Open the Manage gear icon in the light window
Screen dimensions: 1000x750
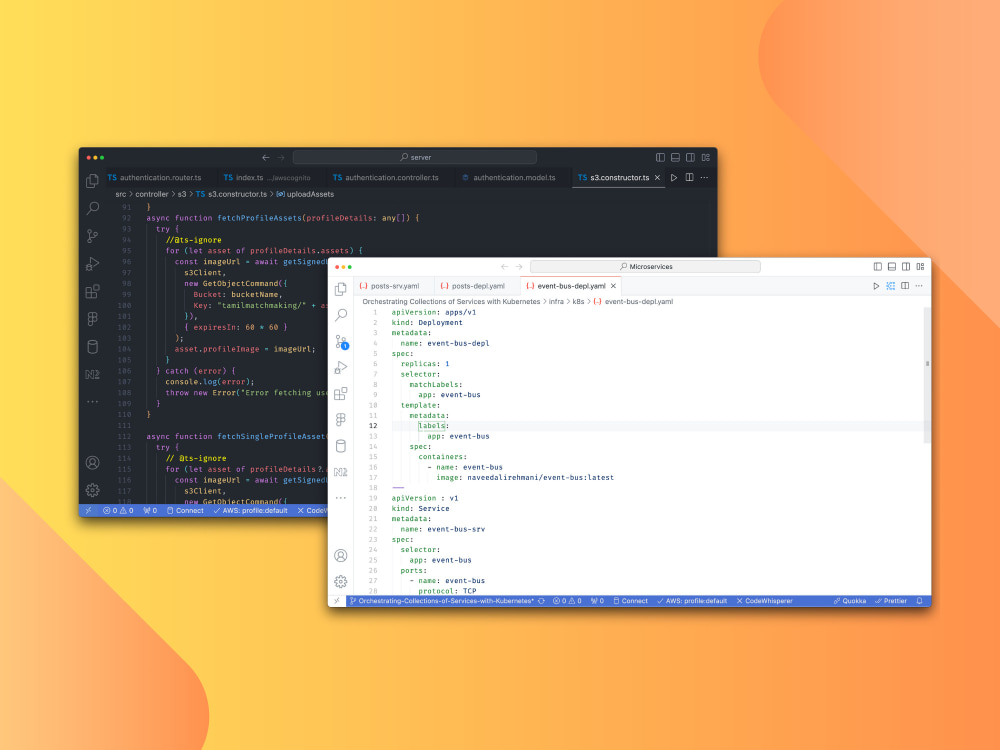pyautogui.click(x=340, y=581)
